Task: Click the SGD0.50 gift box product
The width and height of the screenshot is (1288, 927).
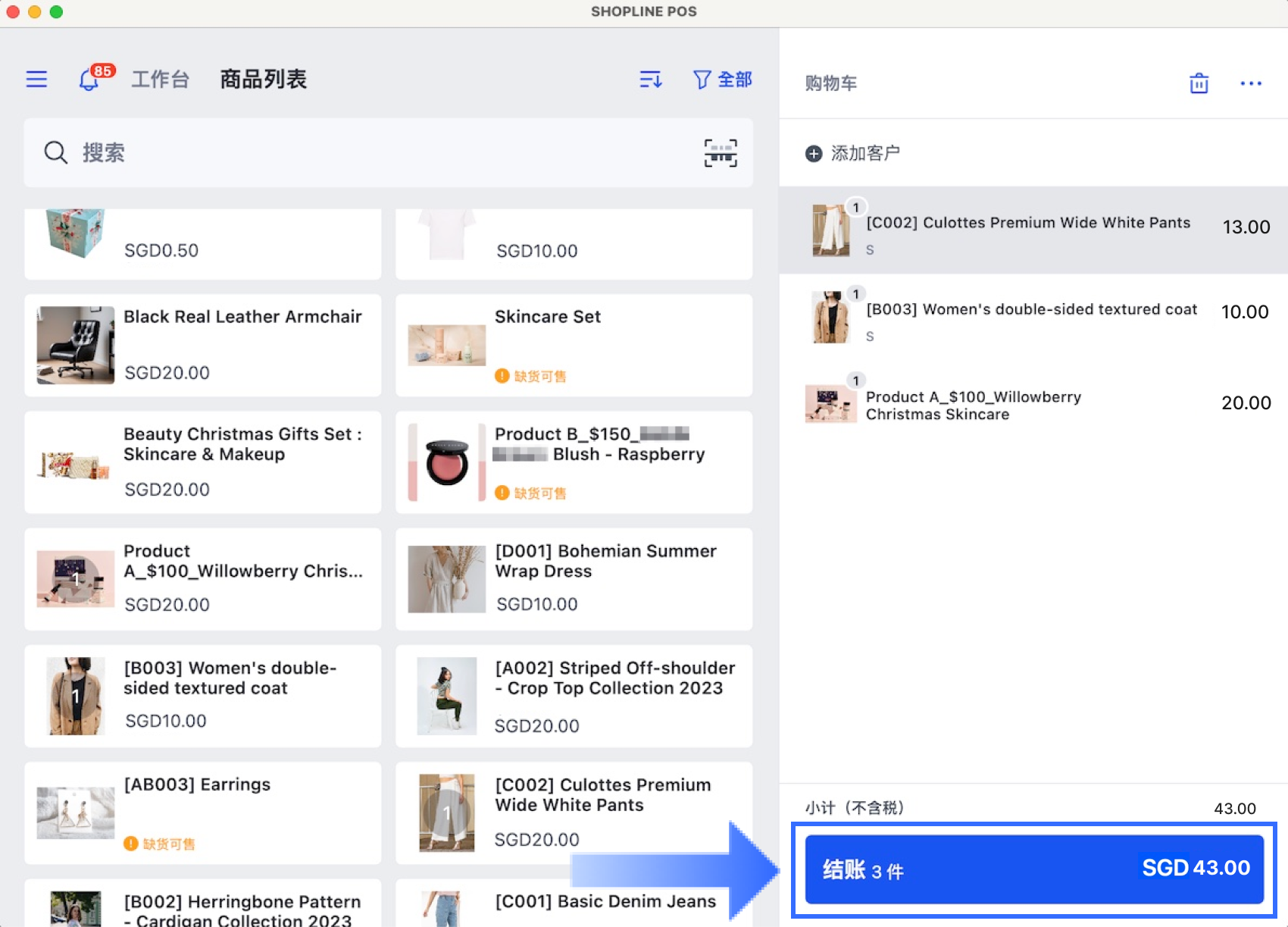Action: click(203, 244)
